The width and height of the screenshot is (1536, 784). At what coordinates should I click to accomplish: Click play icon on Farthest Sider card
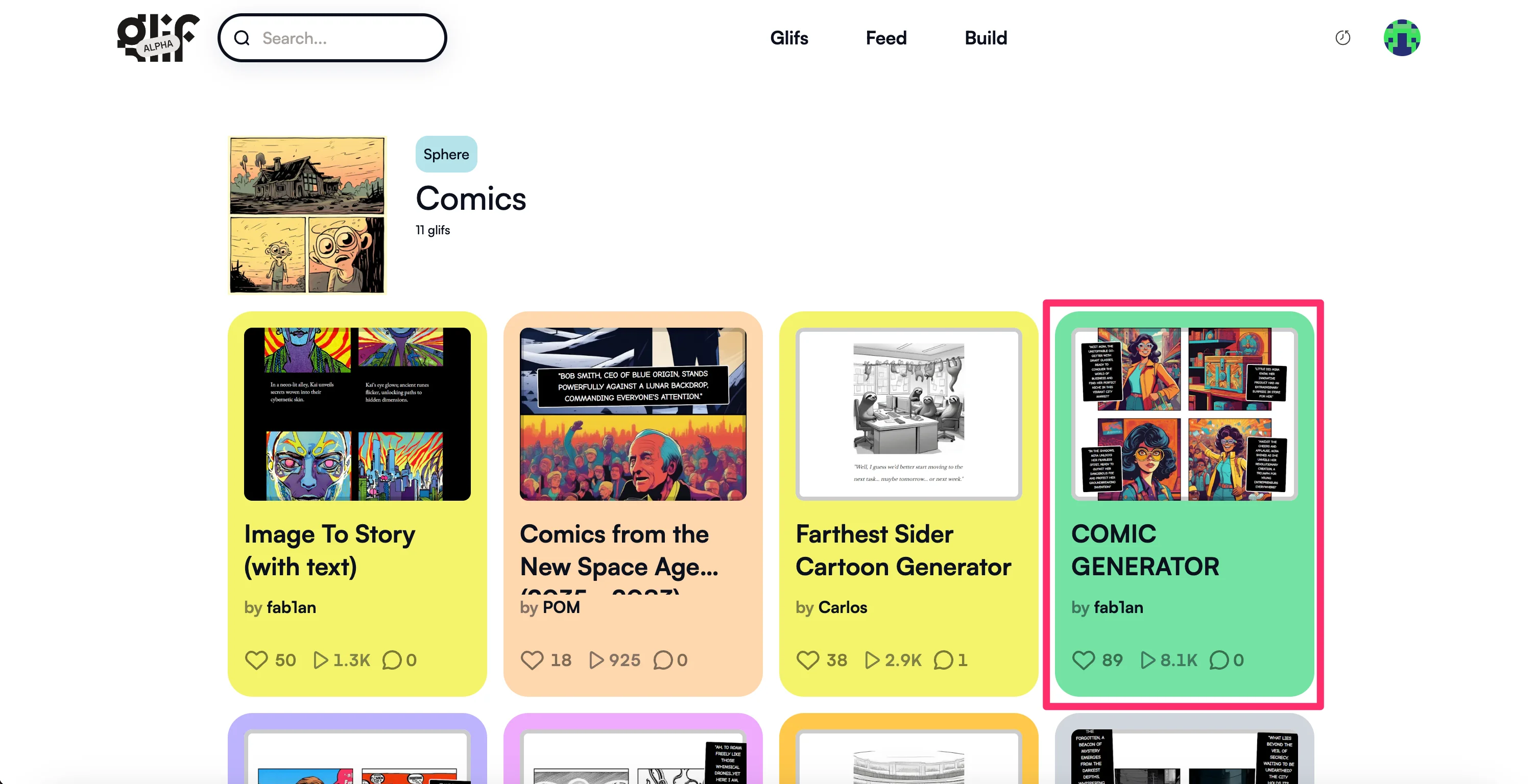872,660
